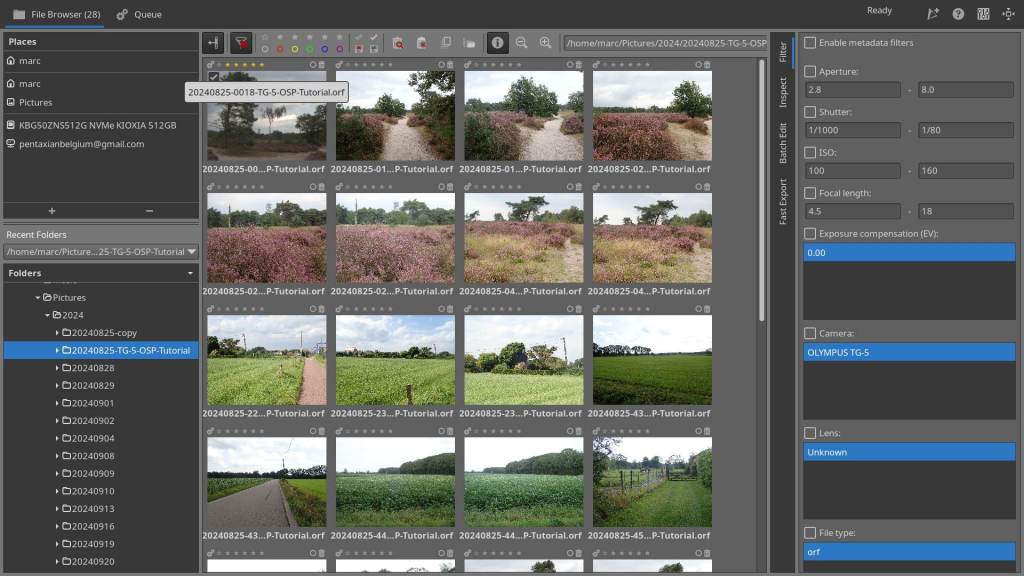The image size is (1024, 576).
Task: Click the toolbar red-cross trash filter icon
Action: [x=422, y=43]
